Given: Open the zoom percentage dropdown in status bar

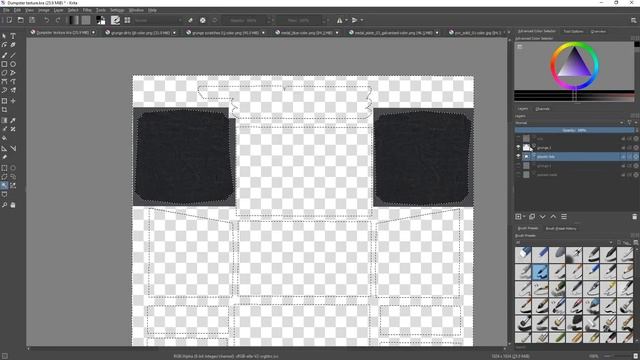Looking at the screenshot, I should tap(593, 356).
